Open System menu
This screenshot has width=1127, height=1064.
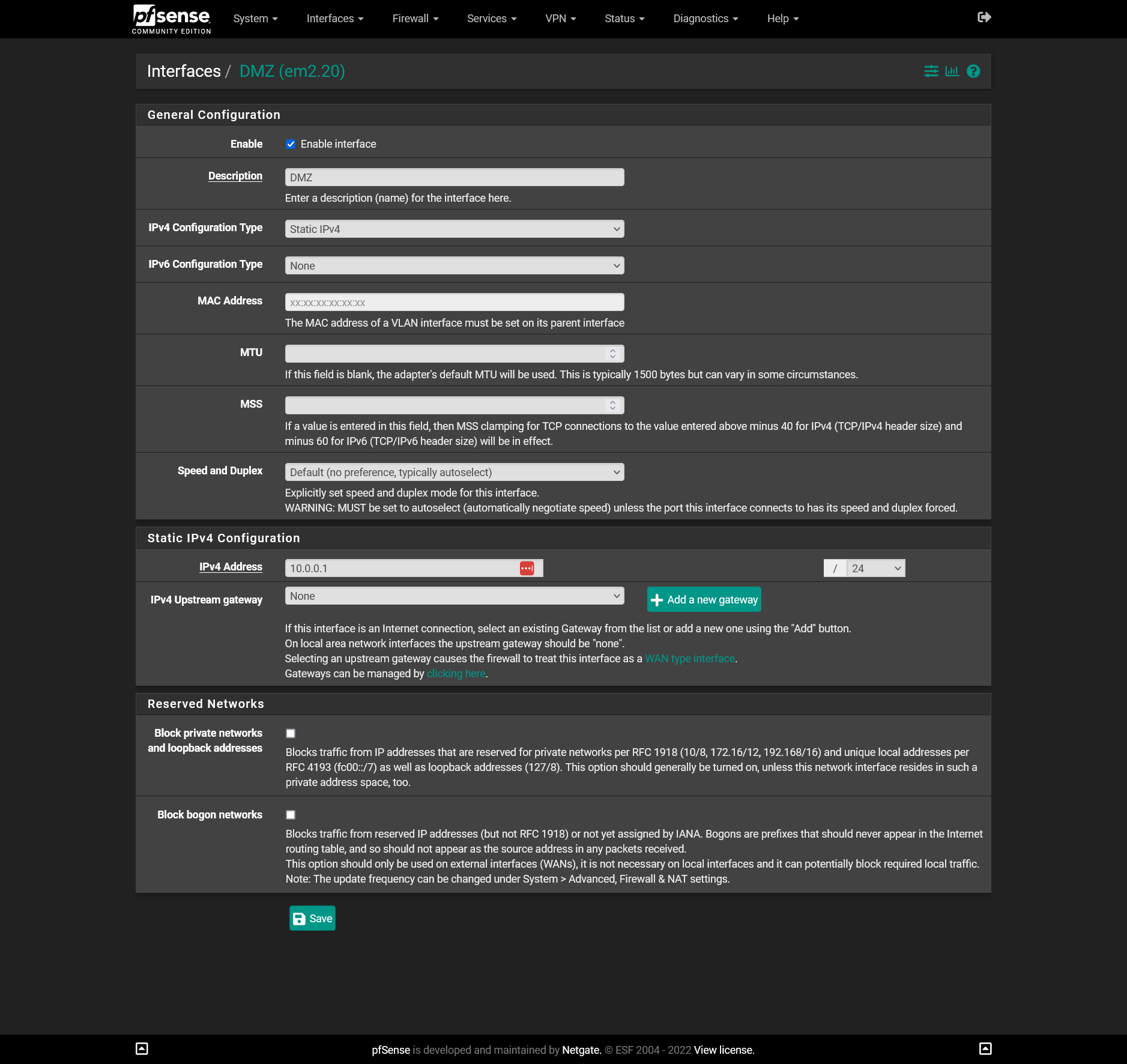coord(256,19)
